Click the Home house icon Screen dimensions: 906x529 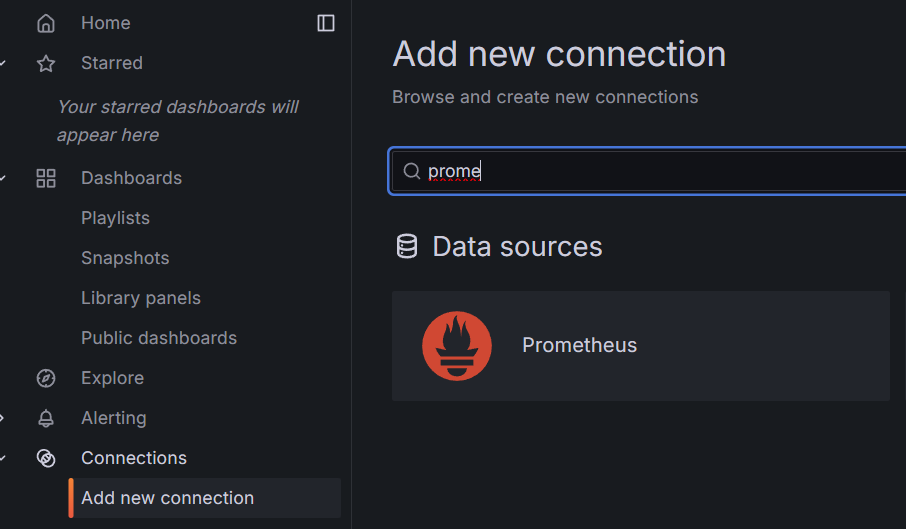click(46, 23)
